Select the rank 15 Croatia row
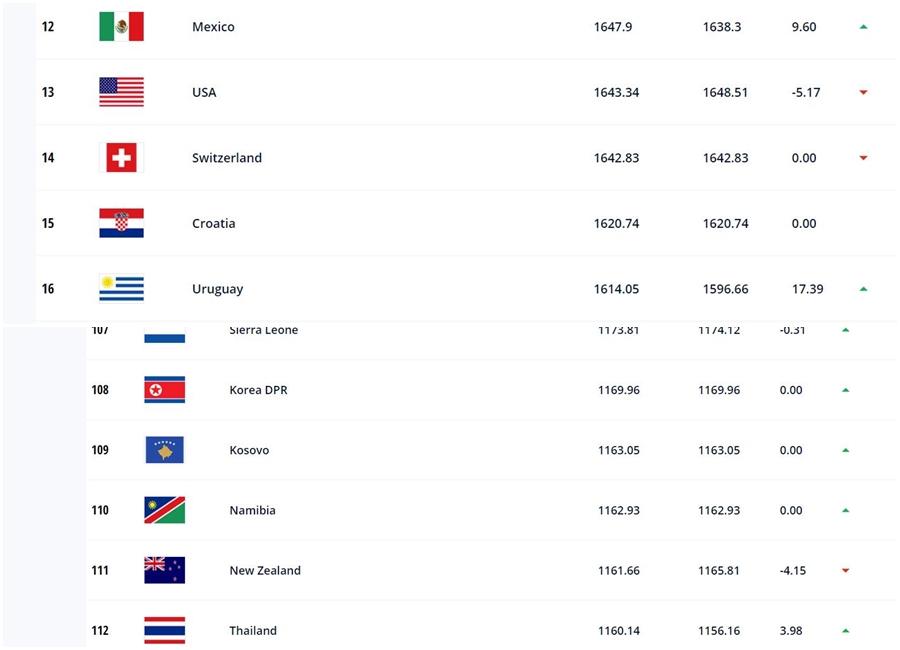900x650 pixels. [466, 223]
